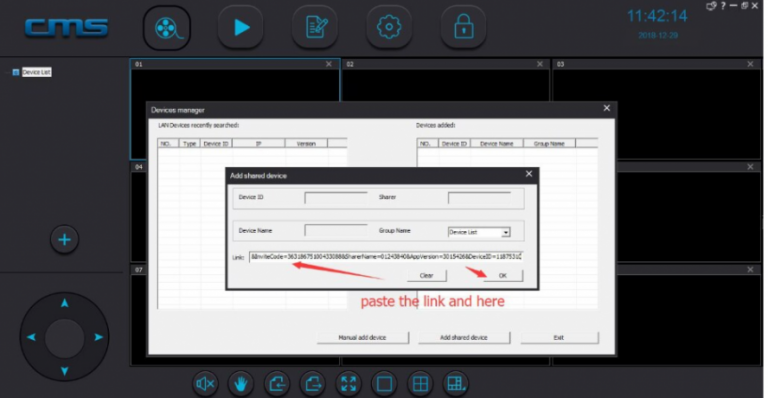Click the help question mark icon
Image resolution: width=768 pixels, height=398 pixels.
[723, 6]
